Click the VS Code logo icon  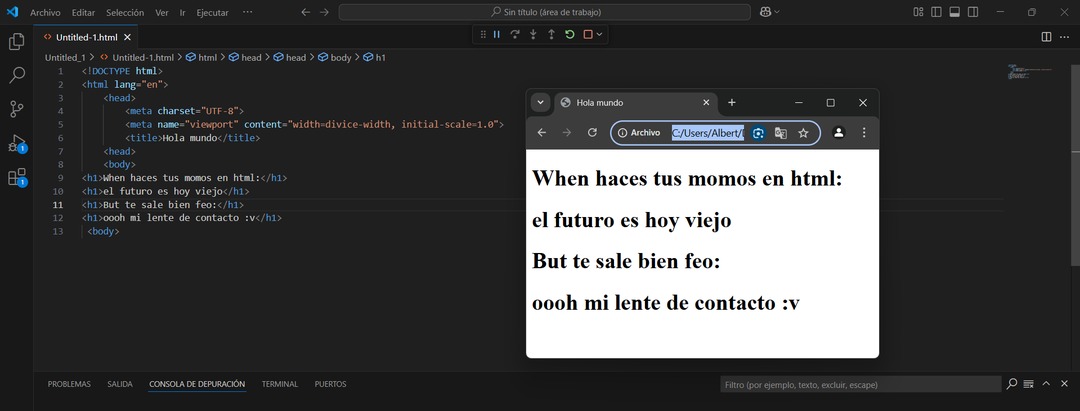pos(12,12)
